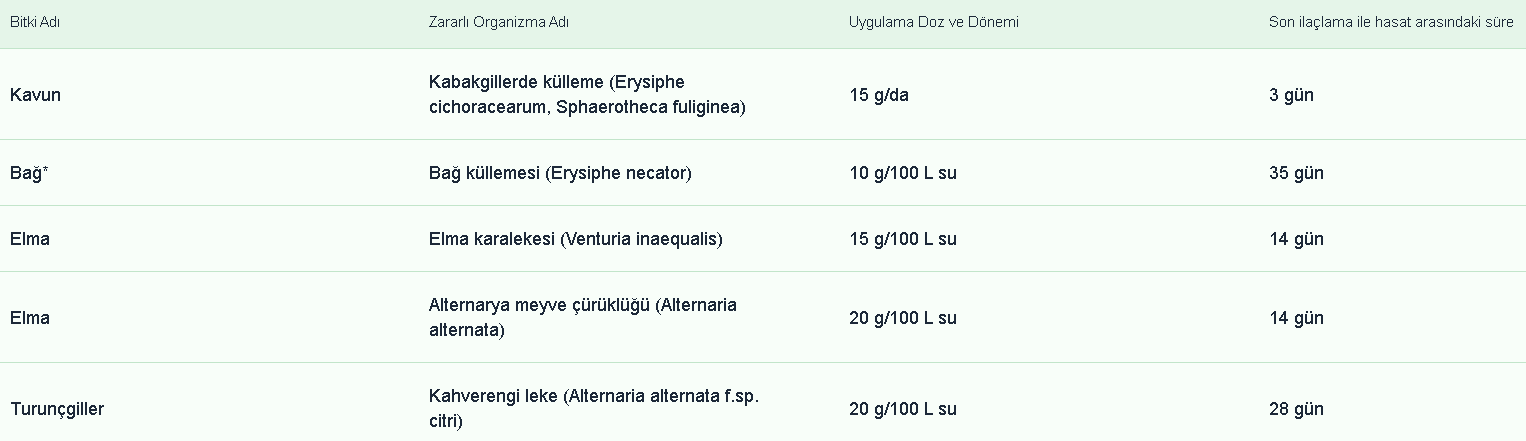Click the "15 g/da" dose cell

tap(879, 95)
